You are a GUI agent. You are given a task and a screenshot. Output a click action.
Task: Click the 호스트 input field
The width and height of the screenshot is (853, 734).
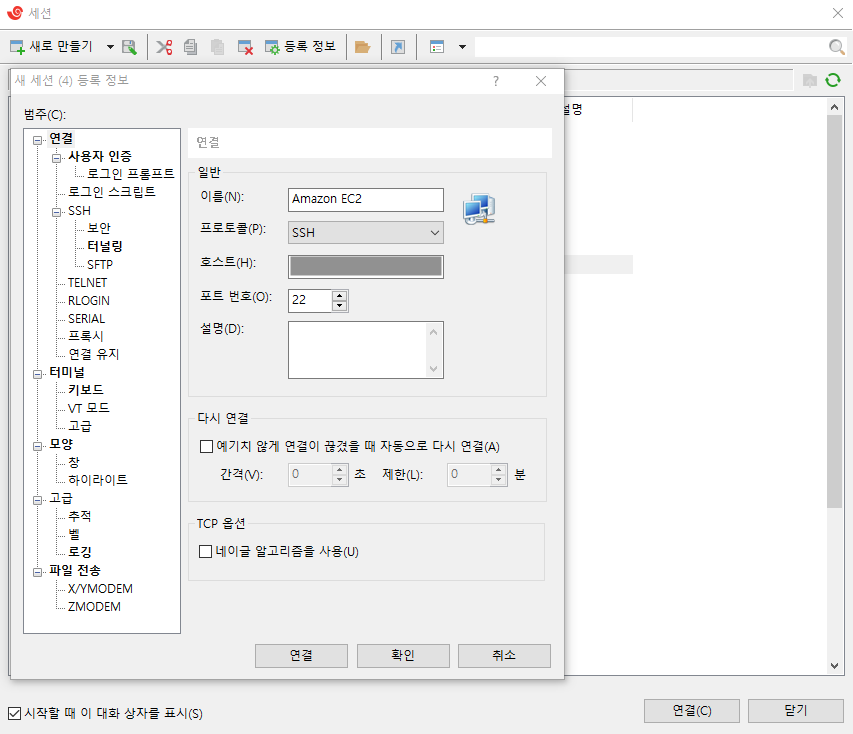point(366,267)
